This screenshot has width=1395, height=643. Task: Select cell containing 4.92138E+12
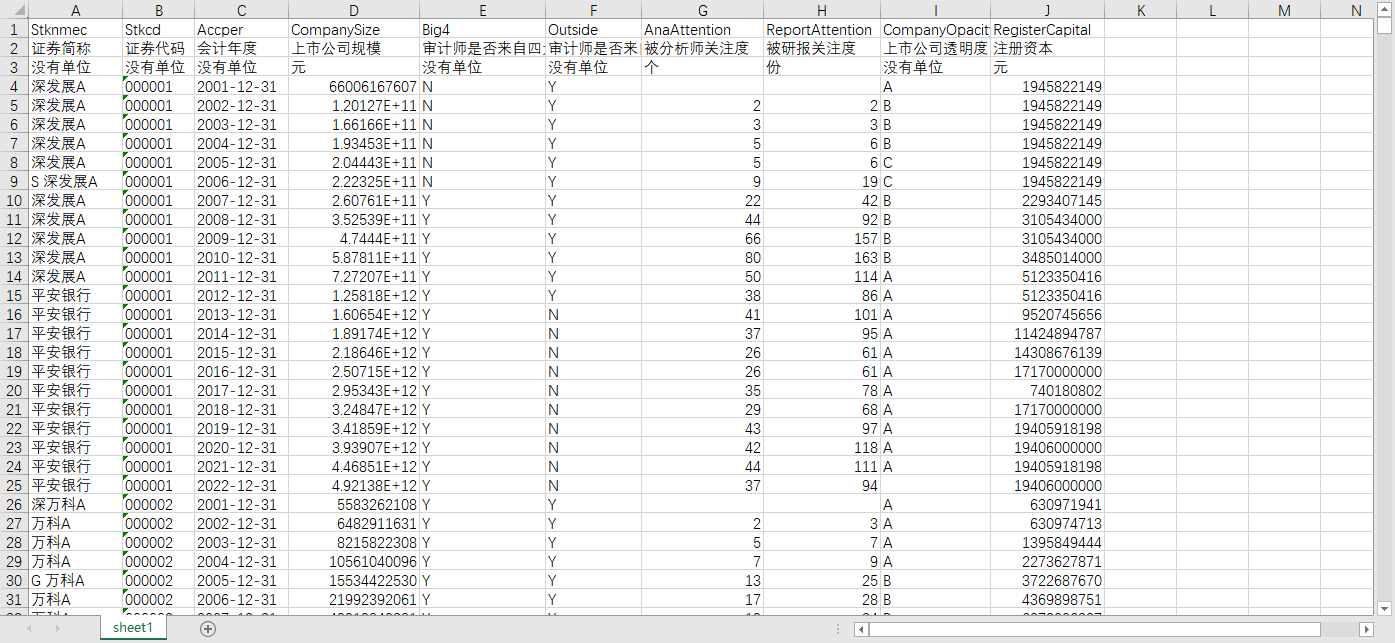point(354,486)
